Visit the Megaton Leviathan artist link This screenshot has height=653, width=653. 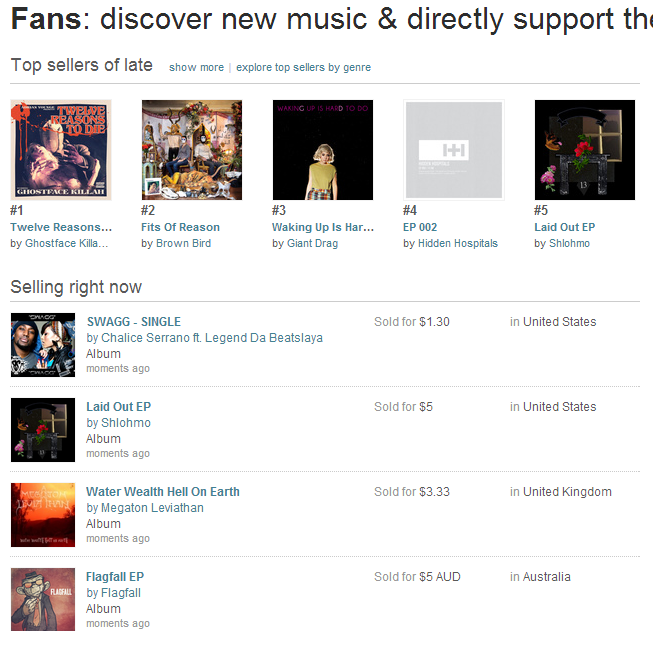tap(152, 508)
